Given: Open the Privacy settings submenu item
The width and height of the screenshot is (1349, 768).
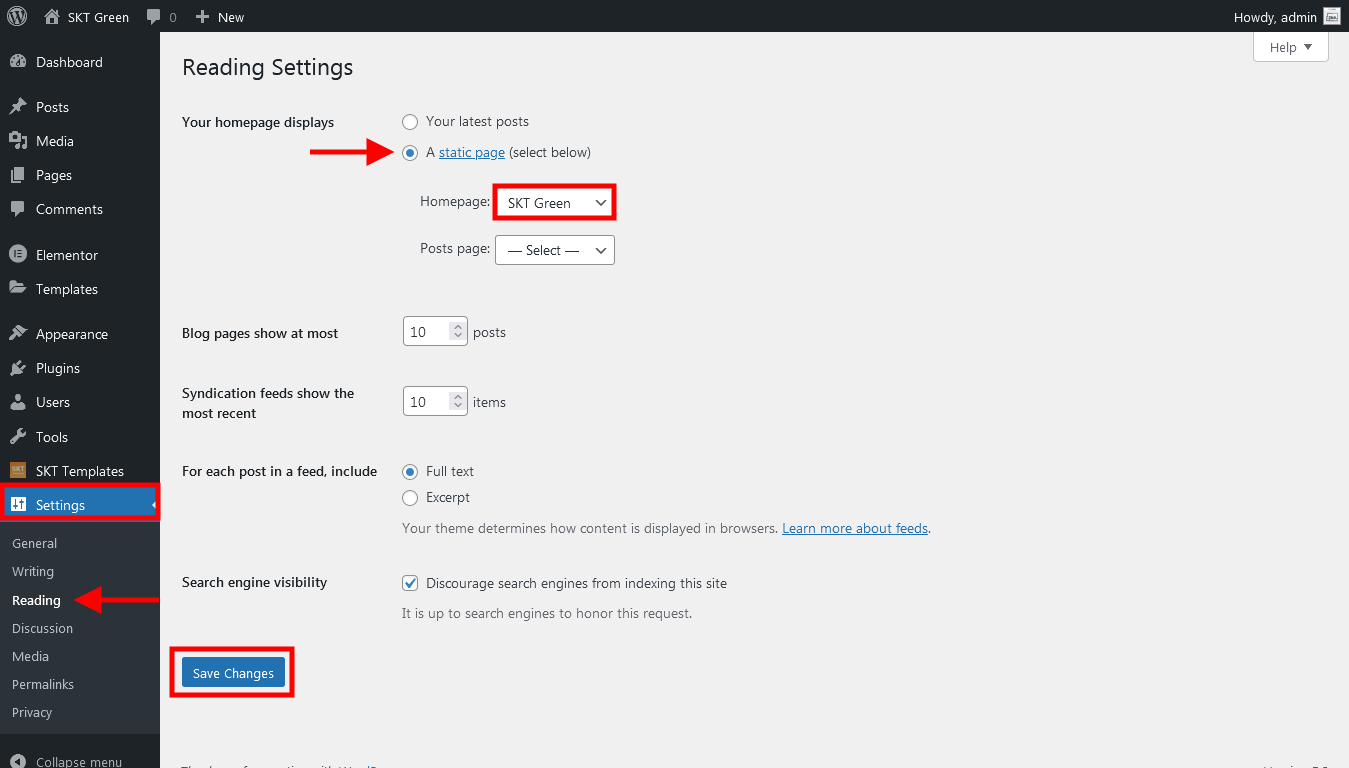Looking at the screenshot, I should coord(32,712).
